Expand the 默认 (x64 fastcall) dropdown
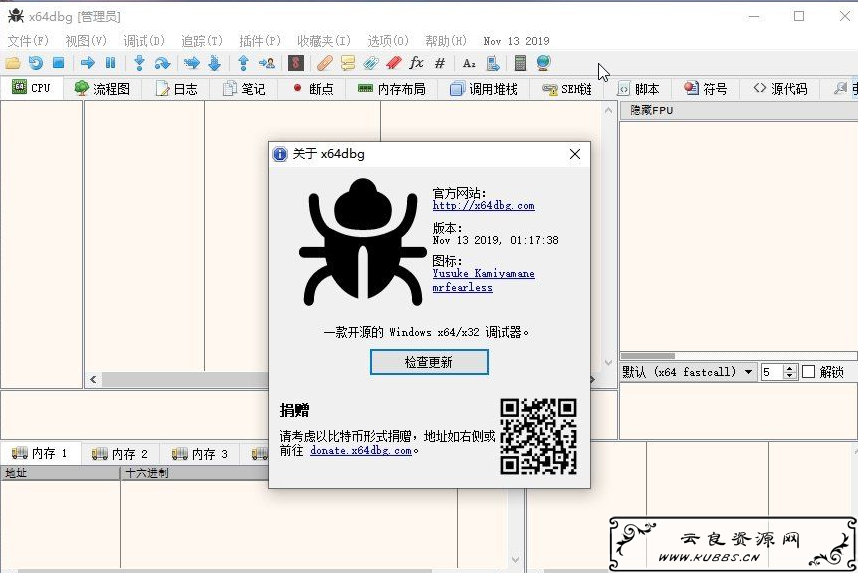858x573 pixels. [x=749, y=372]
